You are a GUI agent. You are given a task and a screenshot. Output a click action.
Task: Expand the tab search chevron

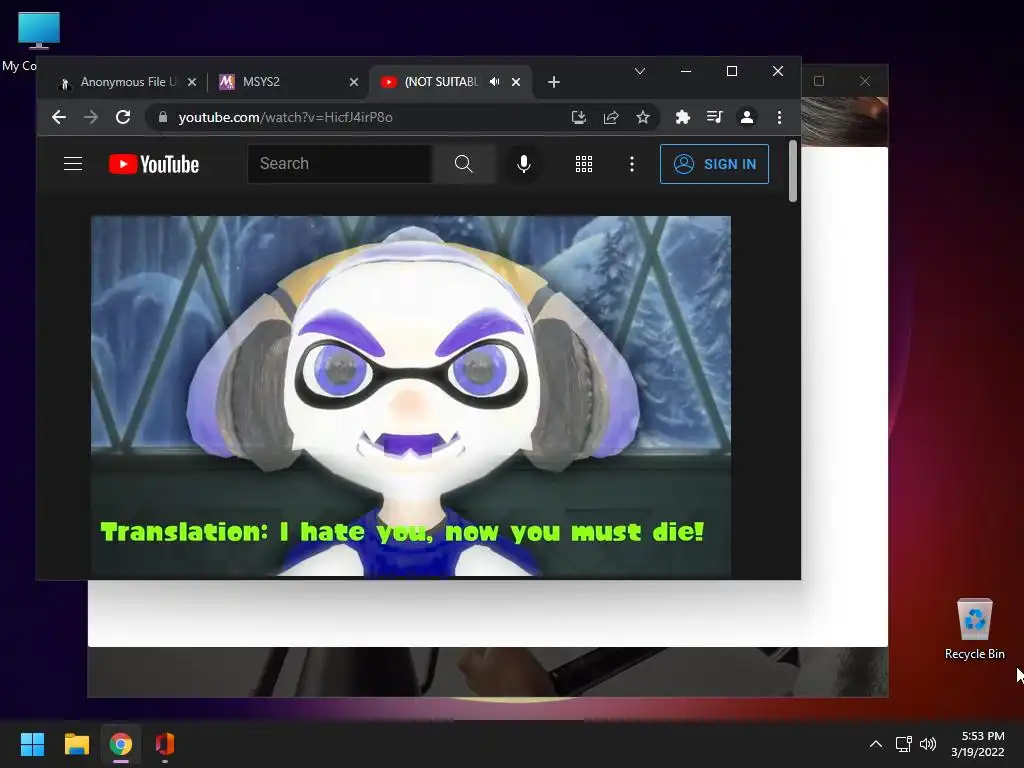(640, 71)
